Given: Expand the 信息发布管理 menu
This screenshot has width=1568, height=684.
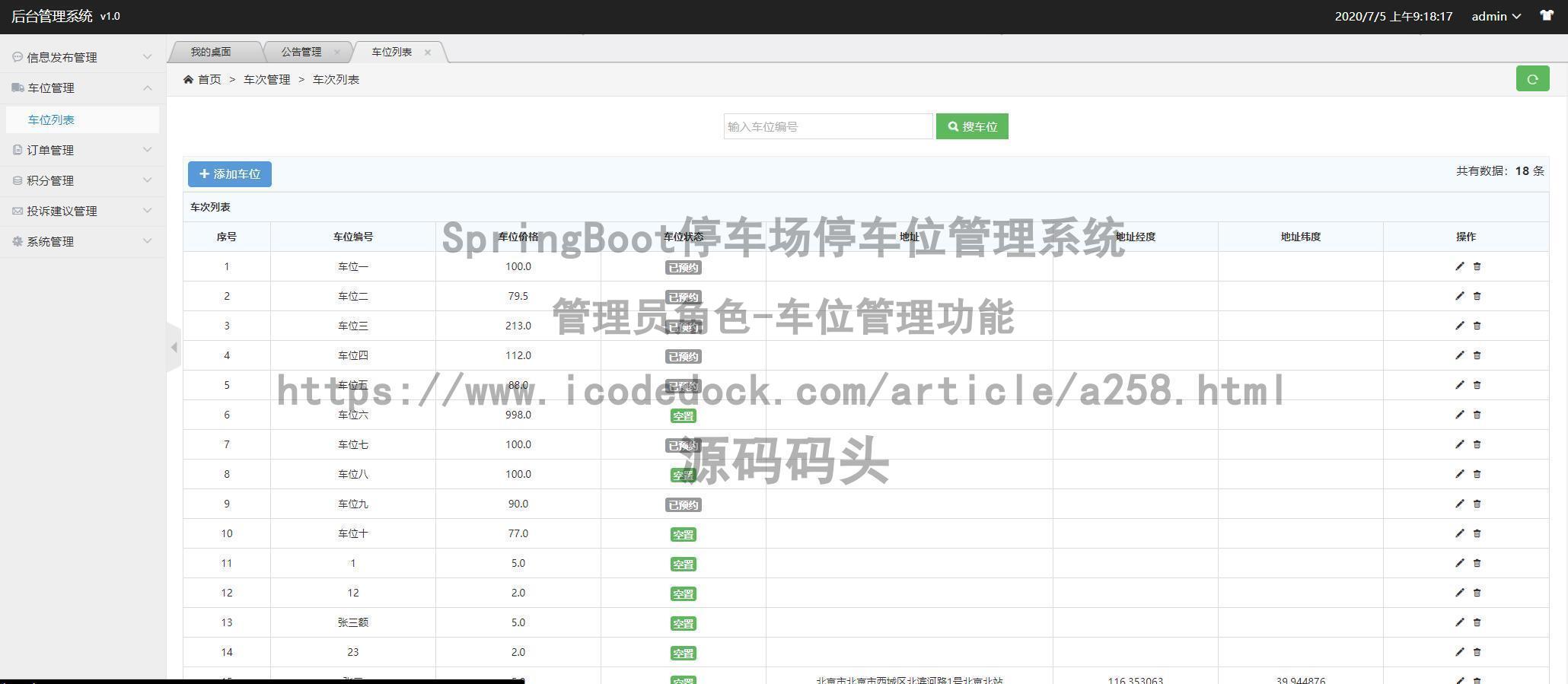Looking at the screenshot, I should pos(82,58).
